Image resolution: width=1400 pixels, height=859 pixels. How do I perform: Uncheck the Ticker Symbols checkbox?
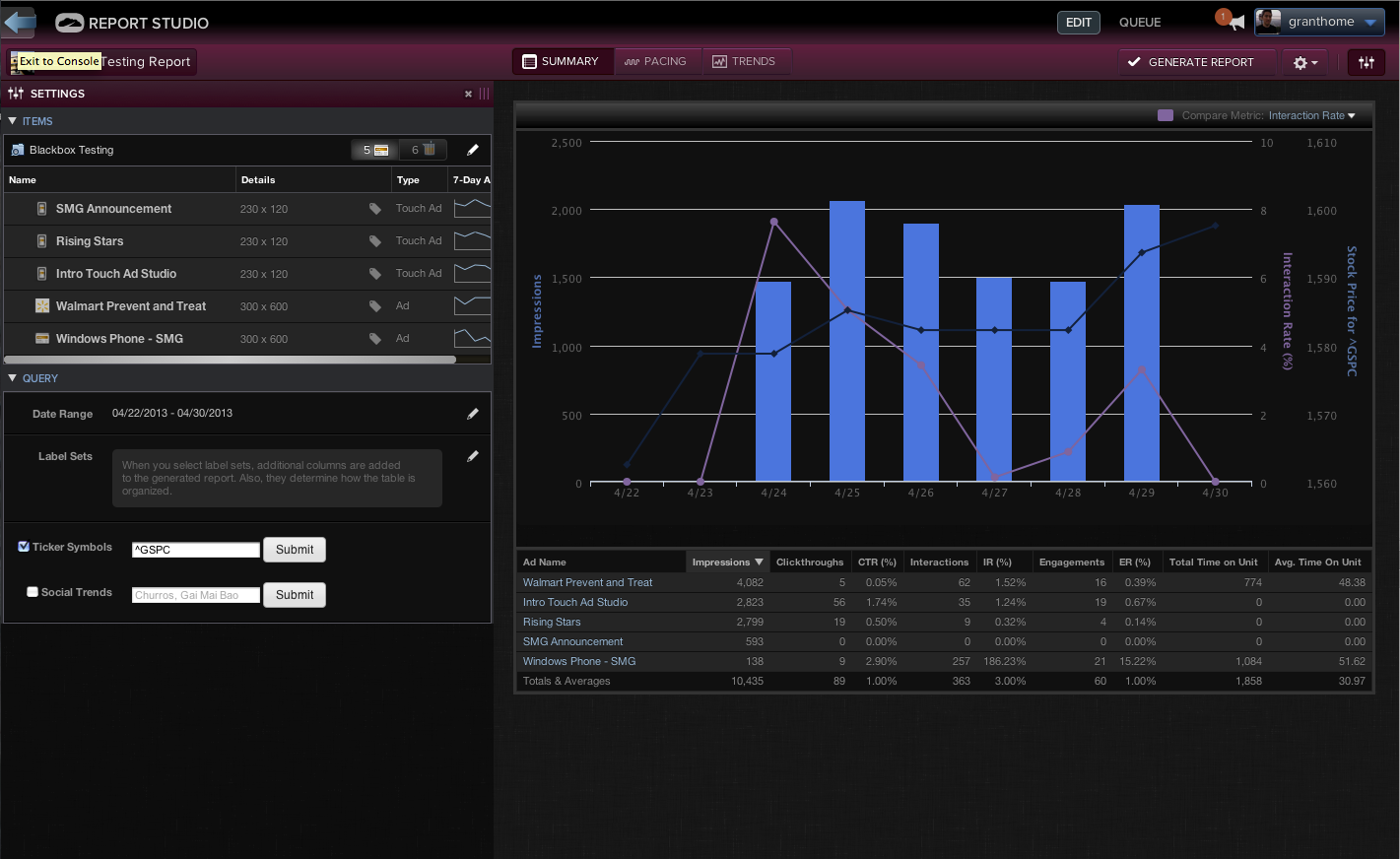(x=24, y=547)
